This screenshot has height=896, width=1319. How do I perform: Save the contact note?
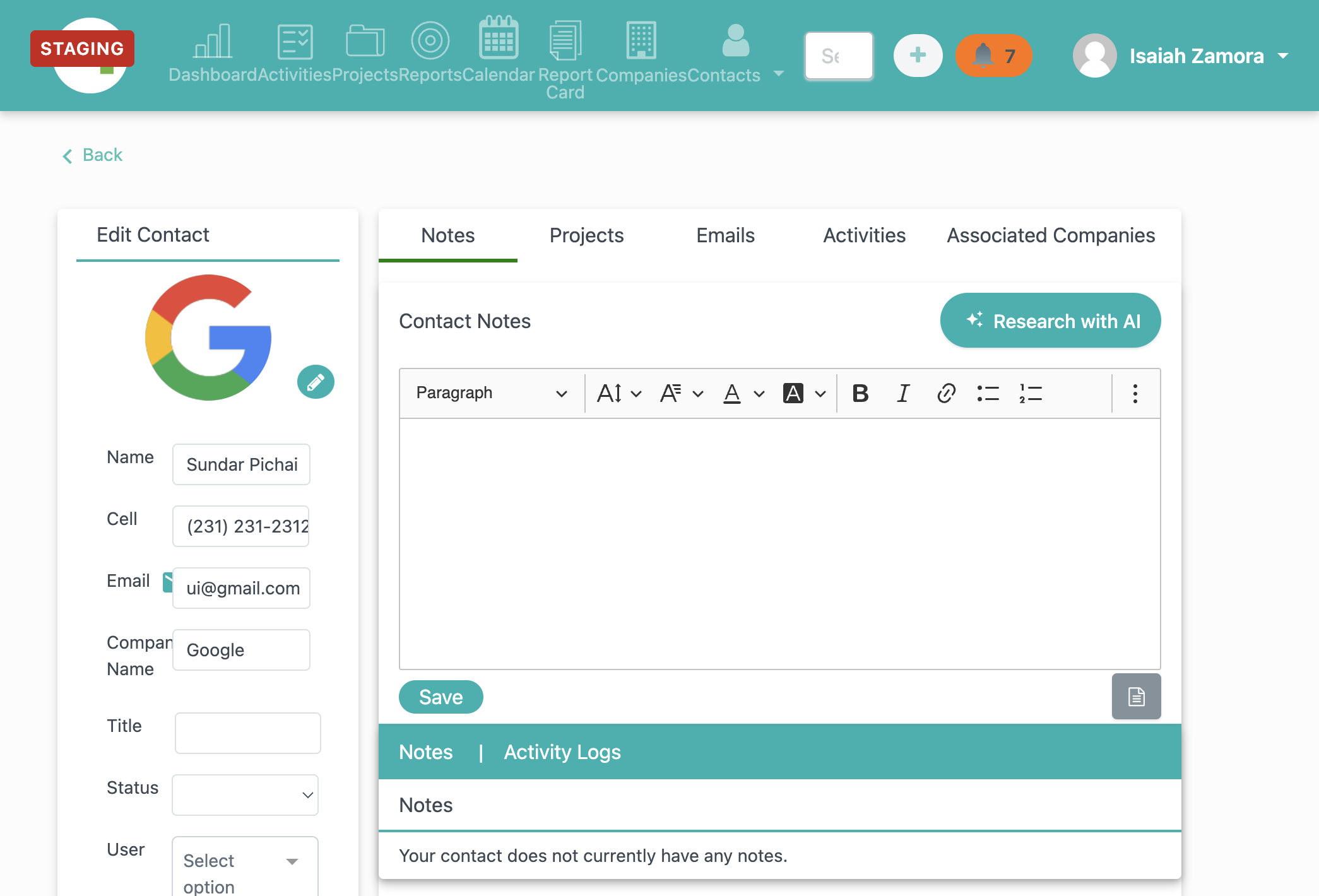[441, 697]
